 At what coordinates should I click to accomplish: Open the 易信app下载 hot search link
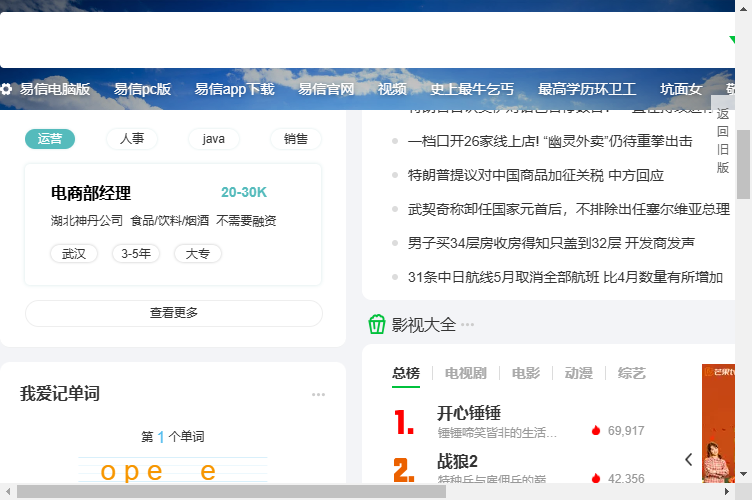pyautogui.click(x=235, y=89)
